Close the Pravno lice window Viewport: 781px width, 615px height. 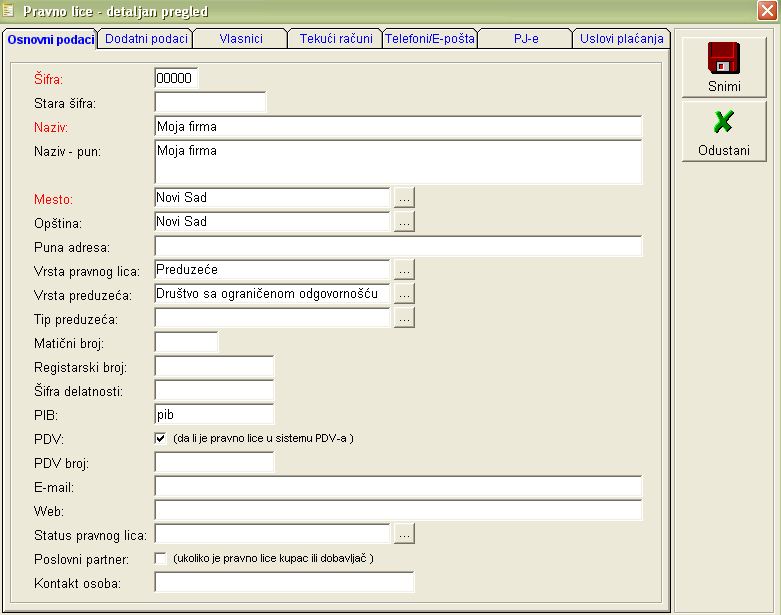coord(767,10)
